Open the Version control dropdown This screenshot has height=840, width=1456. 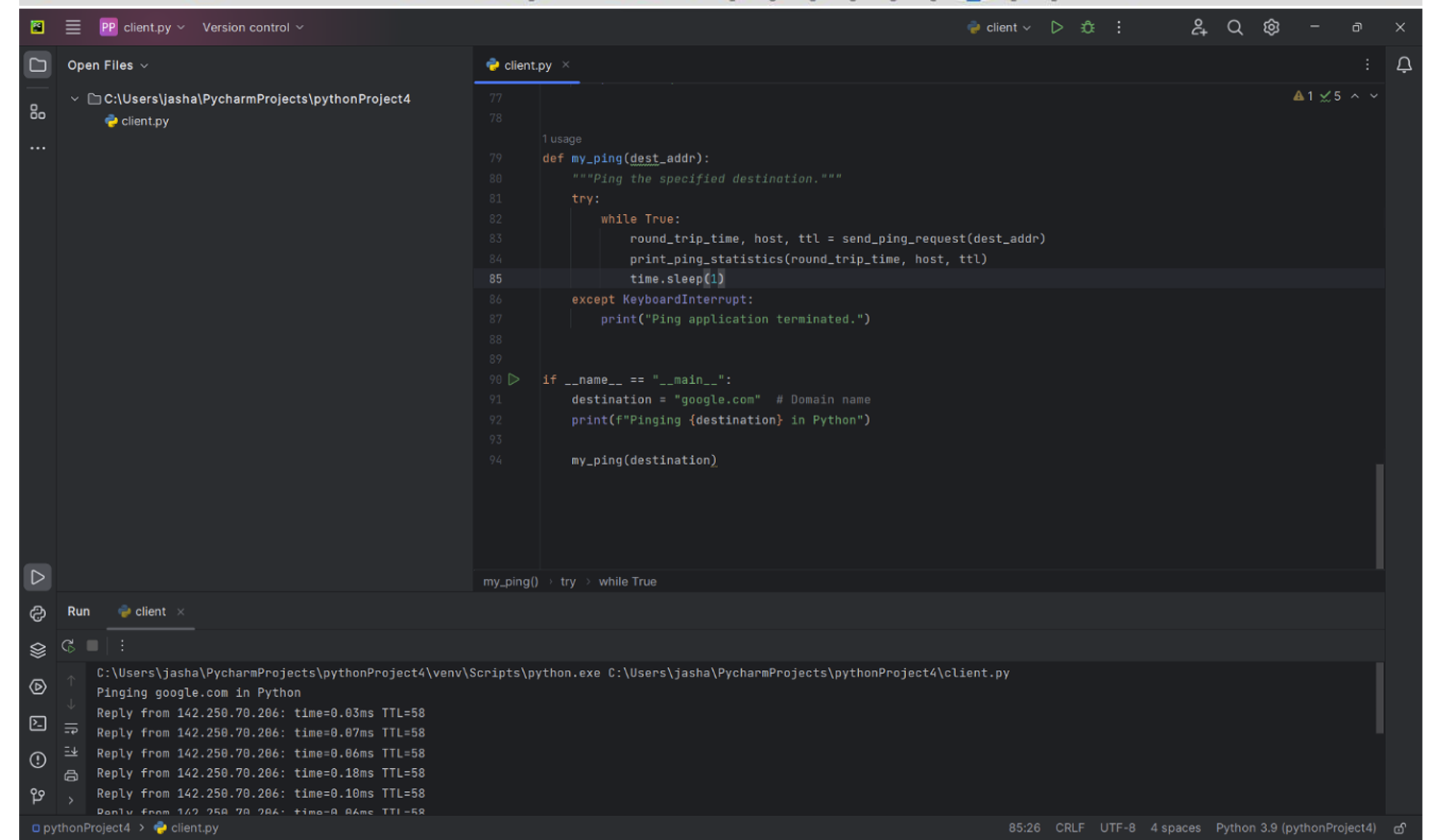(x=252, y=27)
